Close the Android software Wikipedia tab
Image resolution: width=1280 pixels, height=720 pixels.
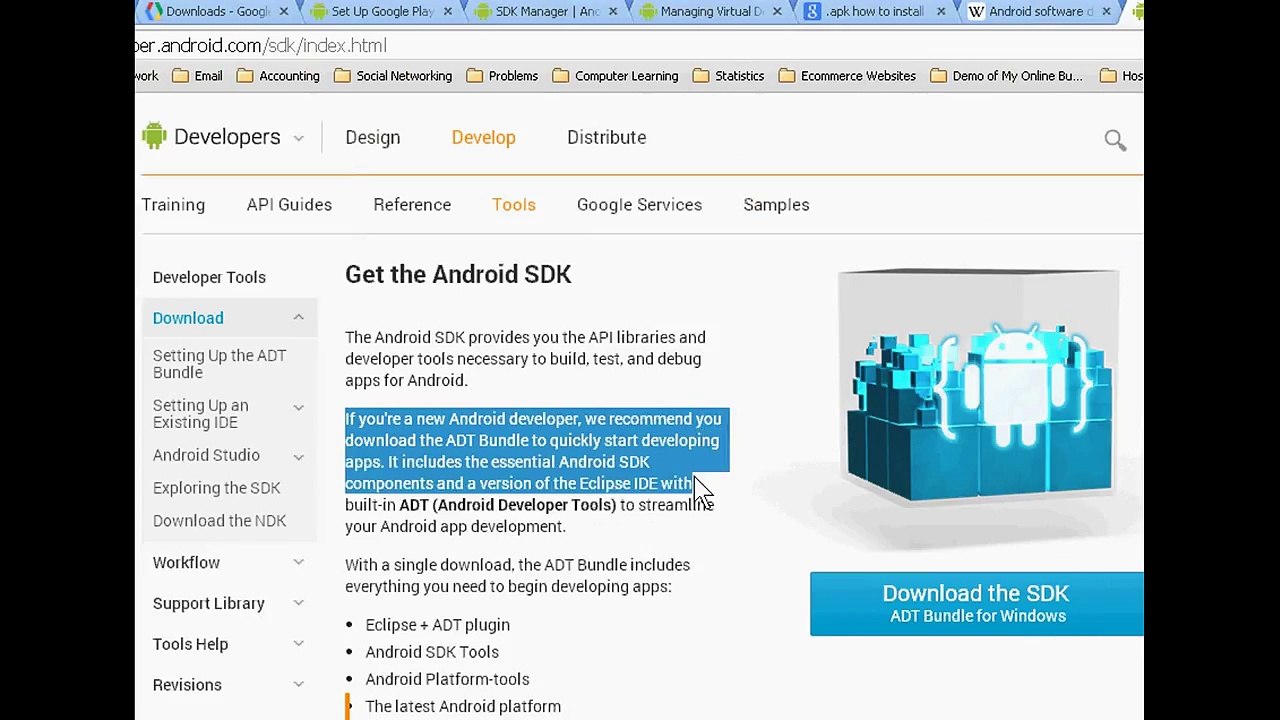click(x=1106, y=11)
